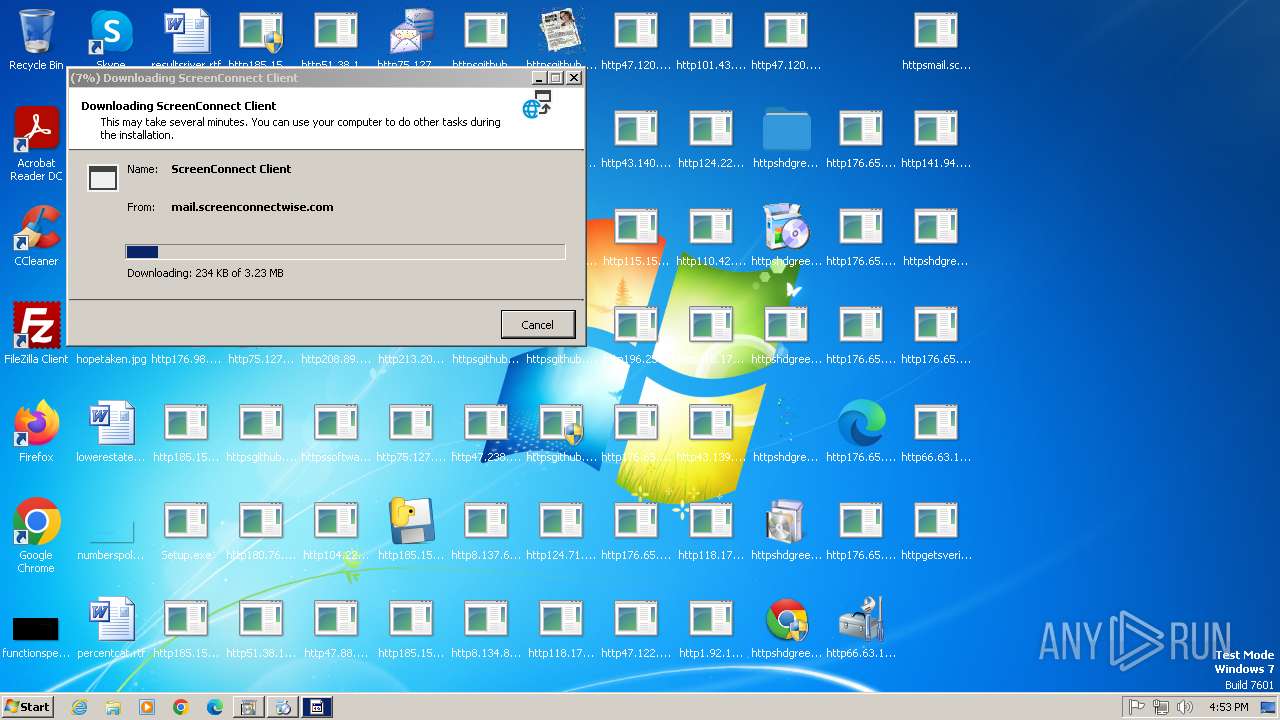Launch Microsoft Edge from taskbar
This screenshot has height=720, width=1280.
pyautogui.click(x=215, y=707)
